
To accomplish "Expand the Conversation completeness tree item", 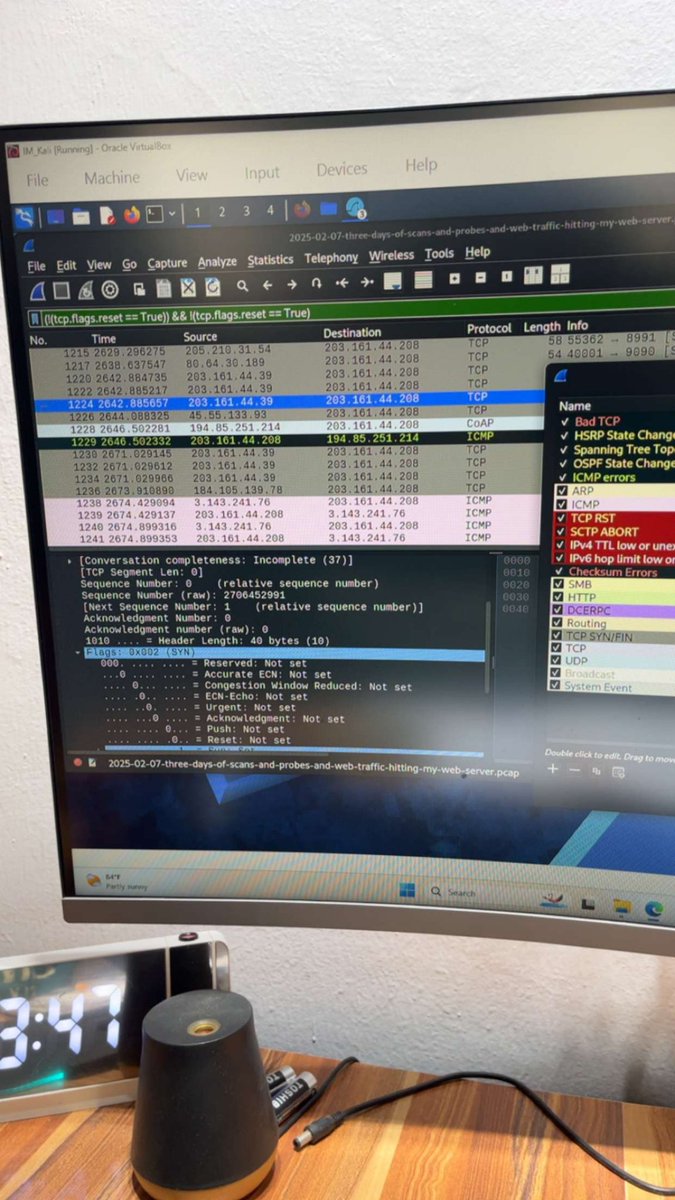I will click(x=71, y=562).
